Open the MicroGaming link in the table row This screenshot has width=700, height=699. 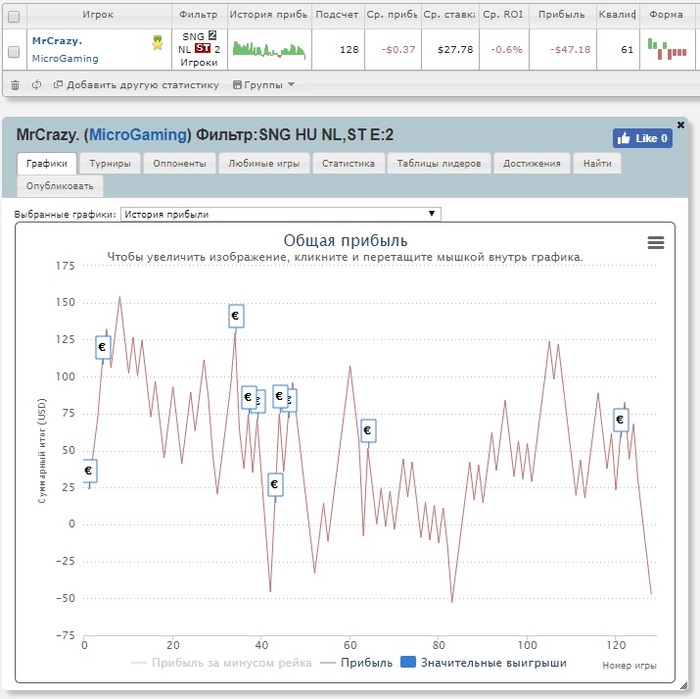[x=65, y=58]
